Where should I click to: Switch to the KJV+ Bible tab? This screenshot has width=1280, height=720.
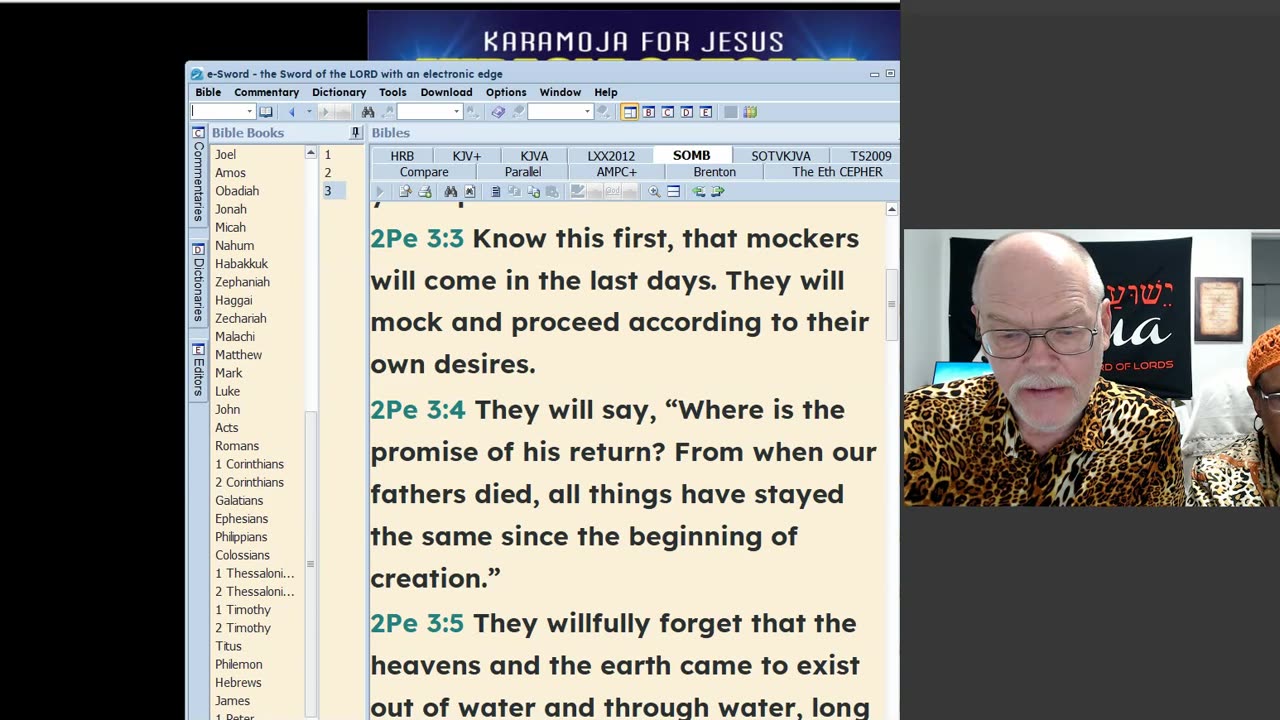(467, 155)
